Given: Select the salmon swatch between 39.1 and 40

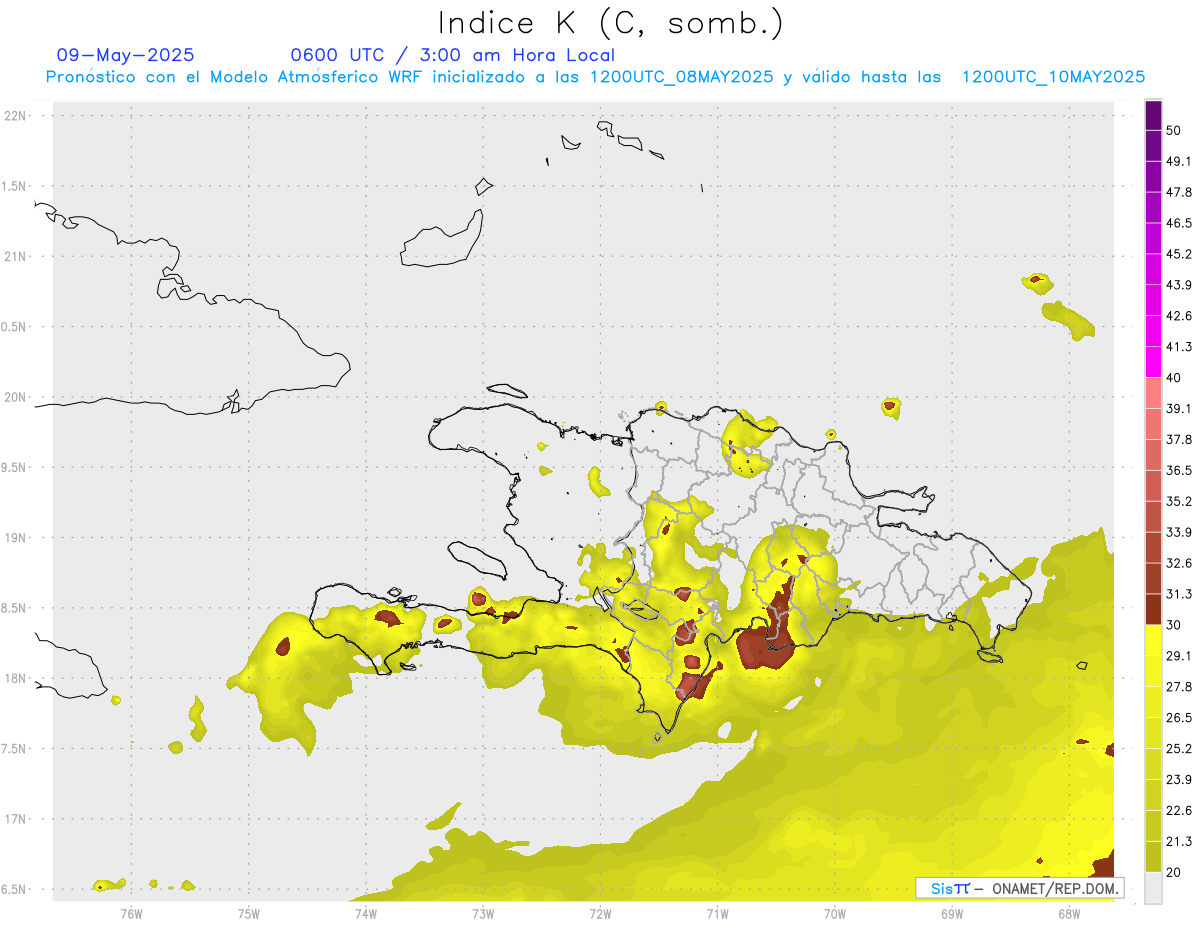Looking at the screenshot, I should [1153, 394].
